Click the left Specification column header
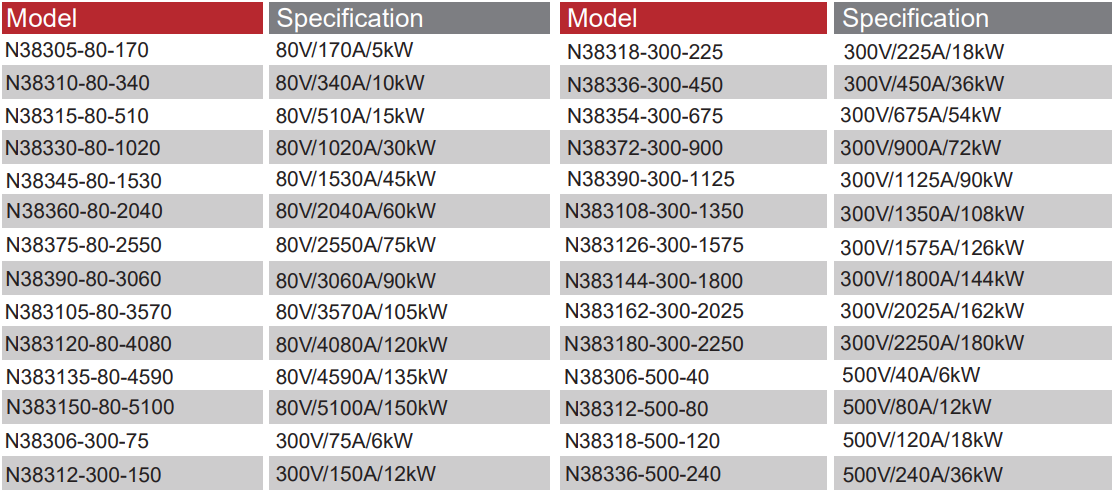Screen dimensions: 1114x492 pos(349,18)
